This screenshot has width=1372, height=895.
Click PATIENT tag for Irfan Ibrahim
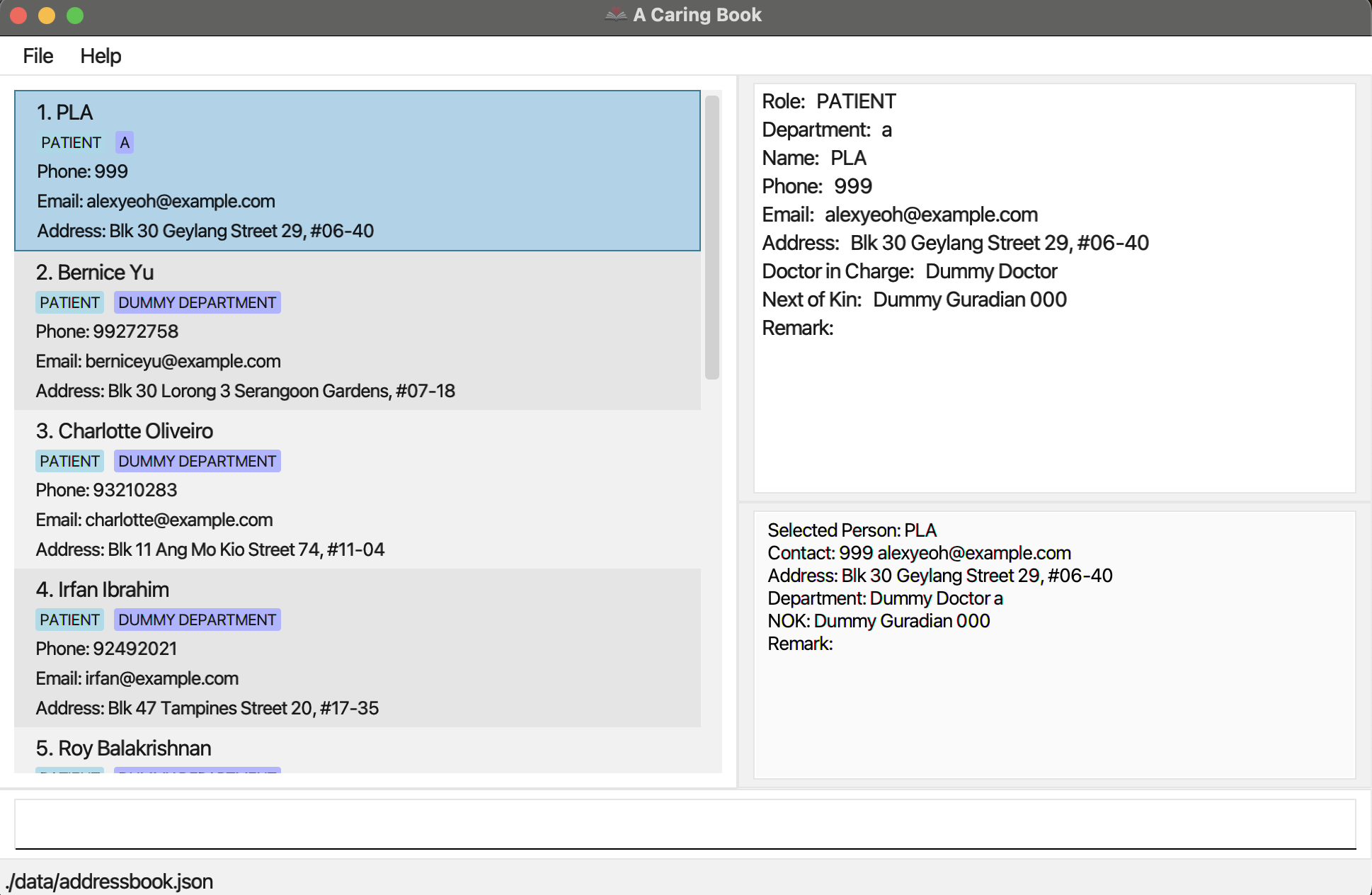tap(69, 620)
